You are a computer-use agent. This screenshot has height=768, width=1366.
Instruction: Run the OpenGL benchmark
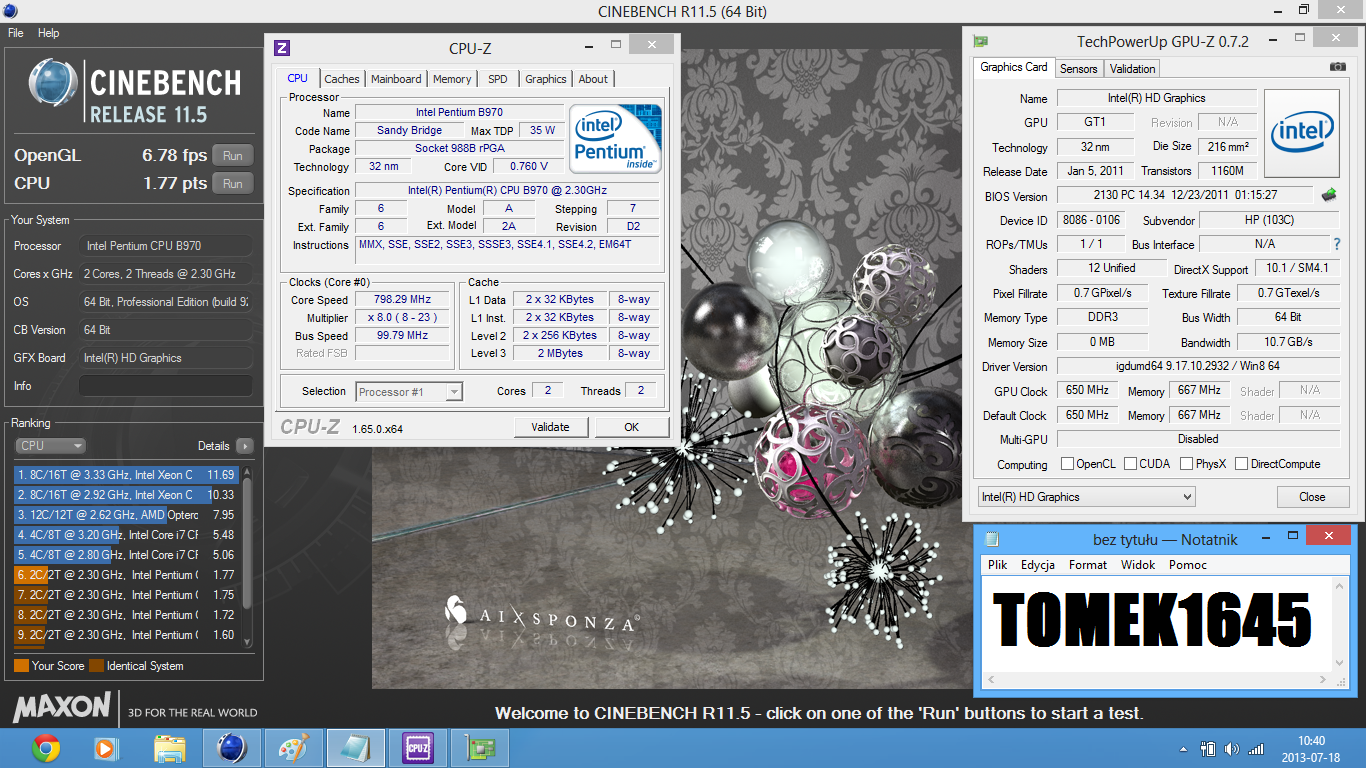click(x=233, y=156)
